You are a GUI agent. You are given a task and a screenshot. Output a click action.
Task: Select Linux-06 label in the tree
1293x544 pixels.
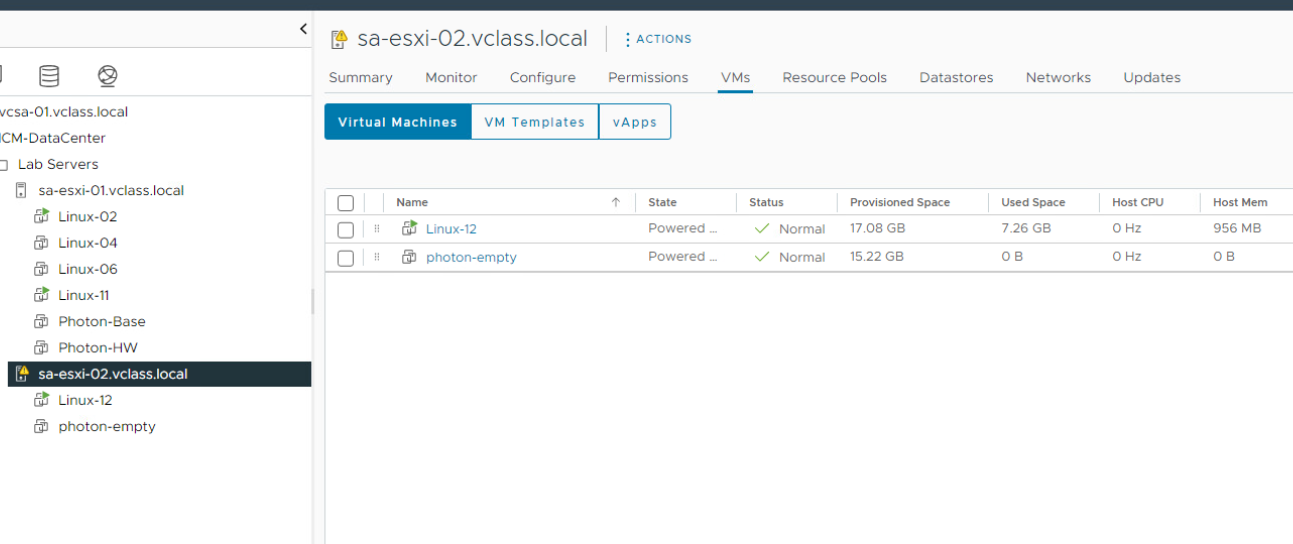(88, 268)
